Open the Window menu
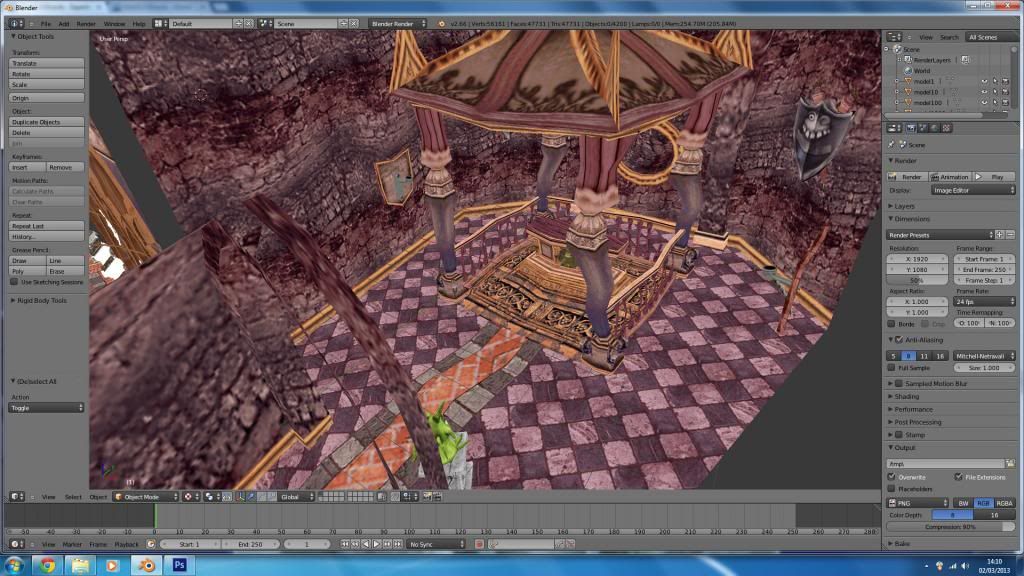Screen dimensions: 1024x576 point(114,24)
